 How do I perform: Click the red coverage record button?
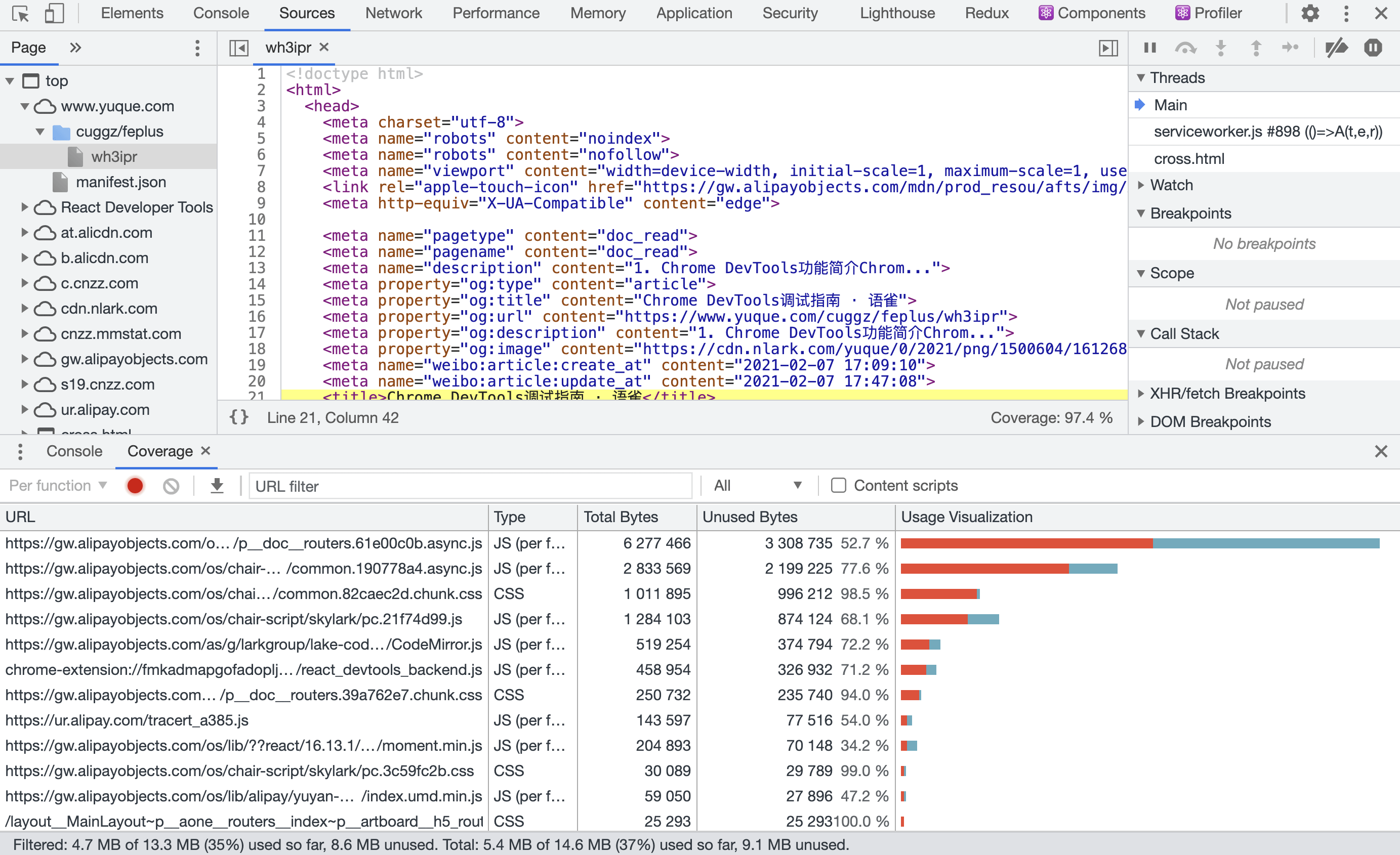135,486
